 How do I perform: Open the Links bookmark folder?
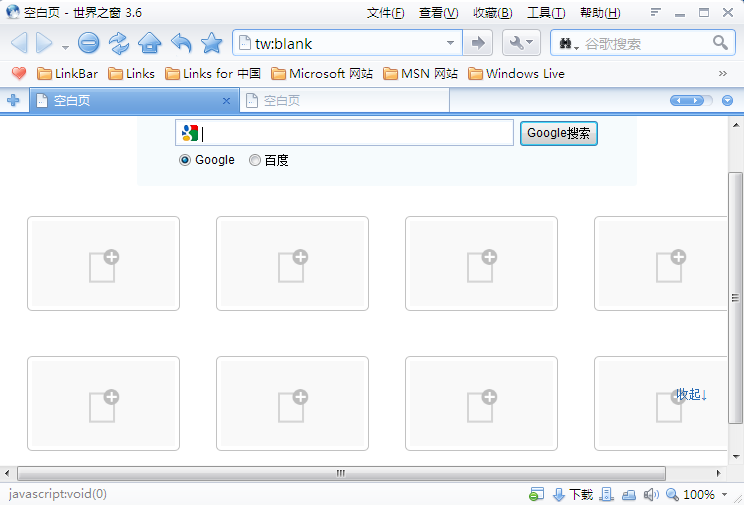point(131,74)
